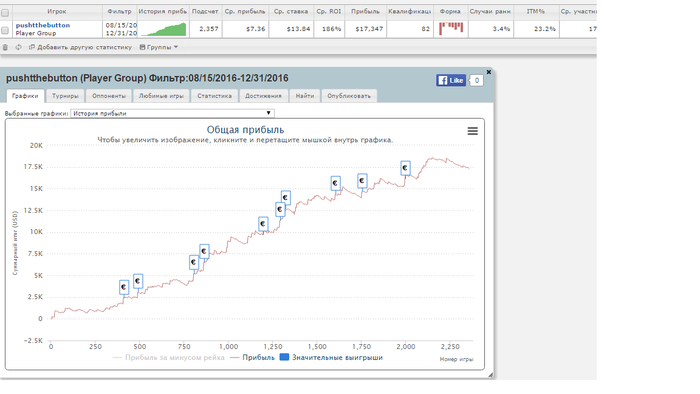The height and width of the screenshot is (394, 700).
Task: Select the Найти tab
Action: click(x=304, y=96)
